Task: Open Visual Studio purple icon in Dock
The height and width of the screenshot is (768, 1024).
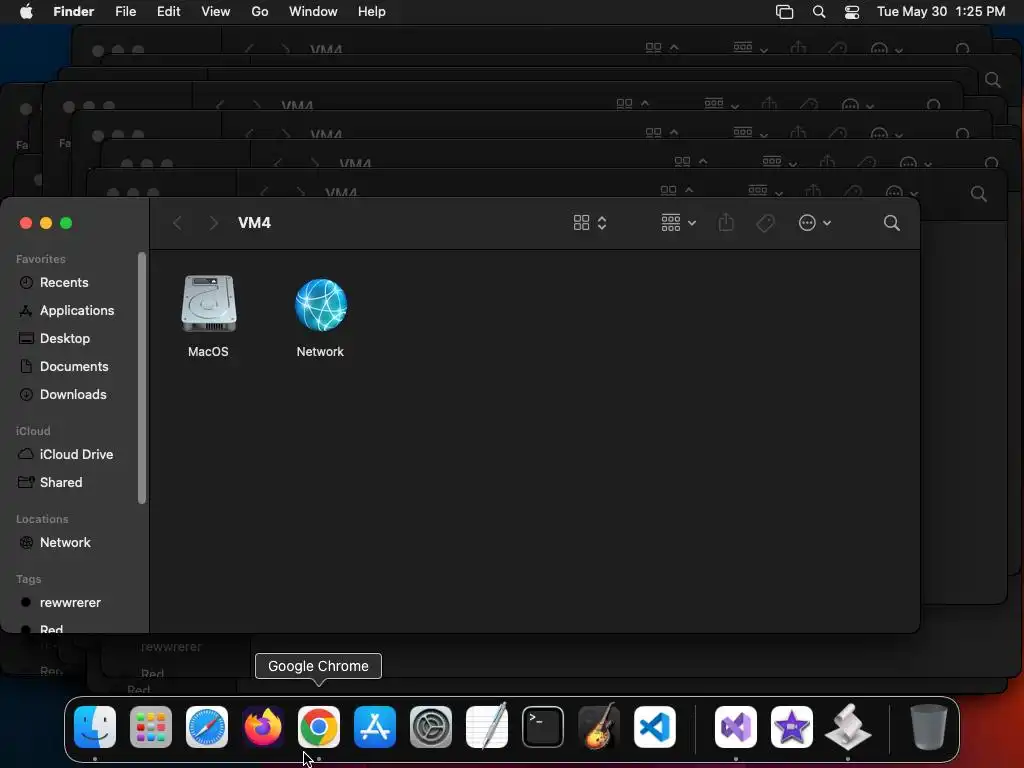Action: (736, 727)
